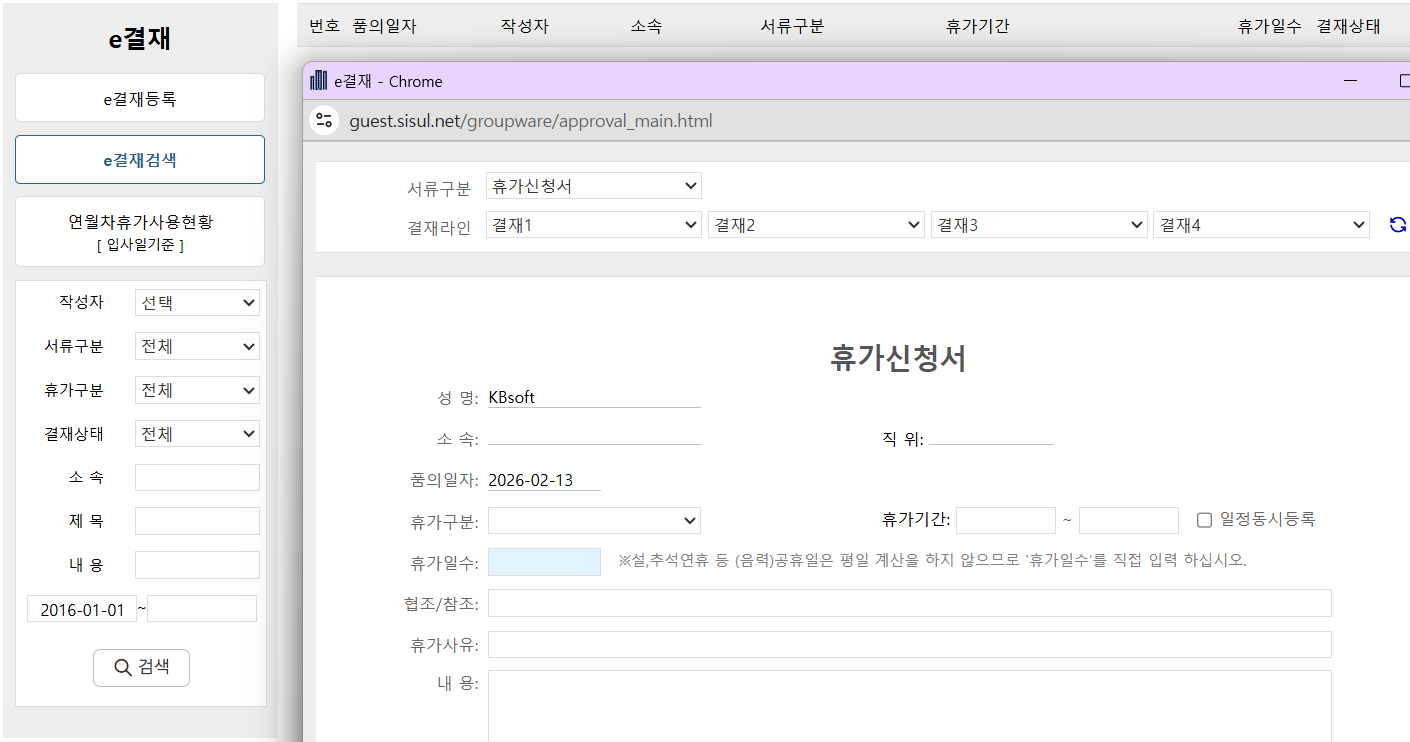This screenshot has height=742, width=1410.
Task: Open the 서류구분 휴가신청서 dropdown
Action: coord(593,186)
